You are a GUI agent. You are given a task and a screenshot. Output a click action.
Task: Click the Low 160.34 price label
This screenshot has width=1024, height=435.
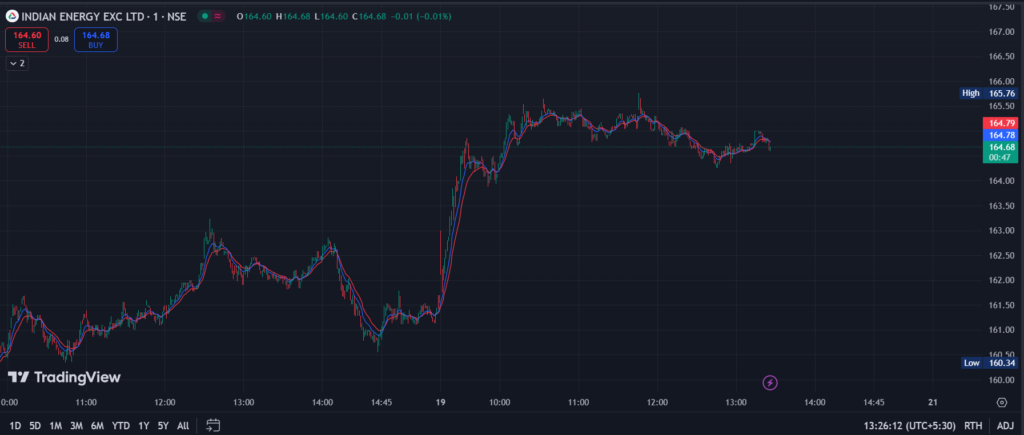[989, 362]
